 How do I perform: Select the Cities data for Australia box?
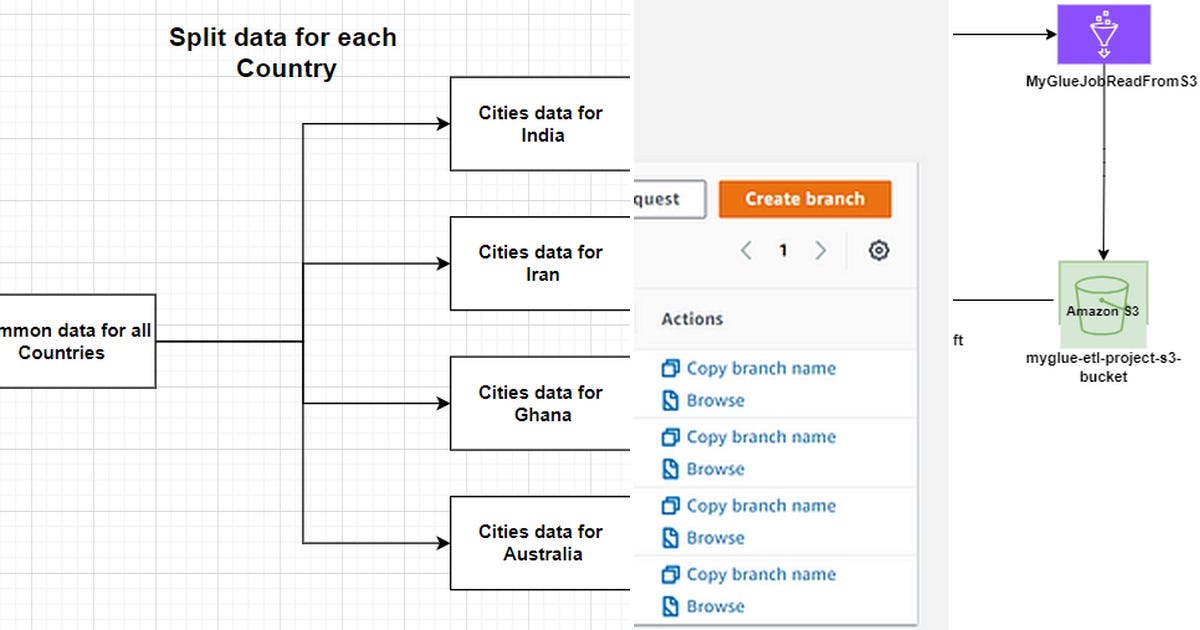[540, 543]
